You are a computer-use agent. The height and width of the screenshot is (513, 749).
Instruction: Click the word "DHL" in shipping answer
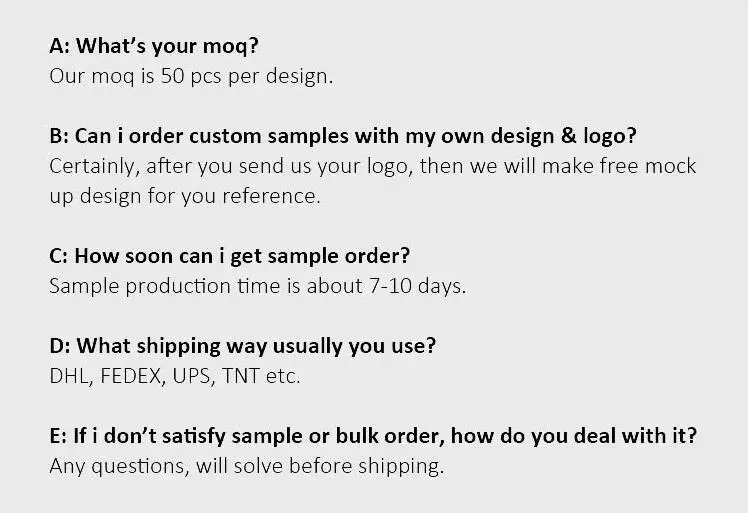(69, 376)
